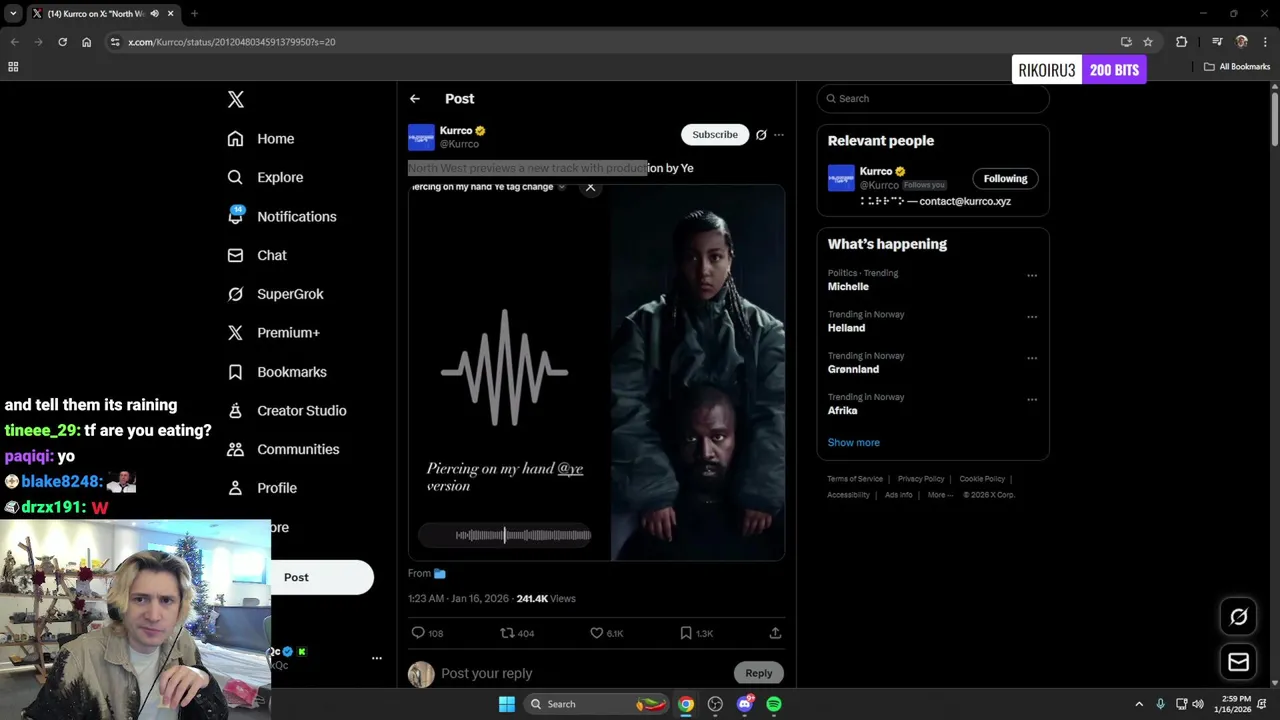Open the Cookie Policy link

coord(982,479)
